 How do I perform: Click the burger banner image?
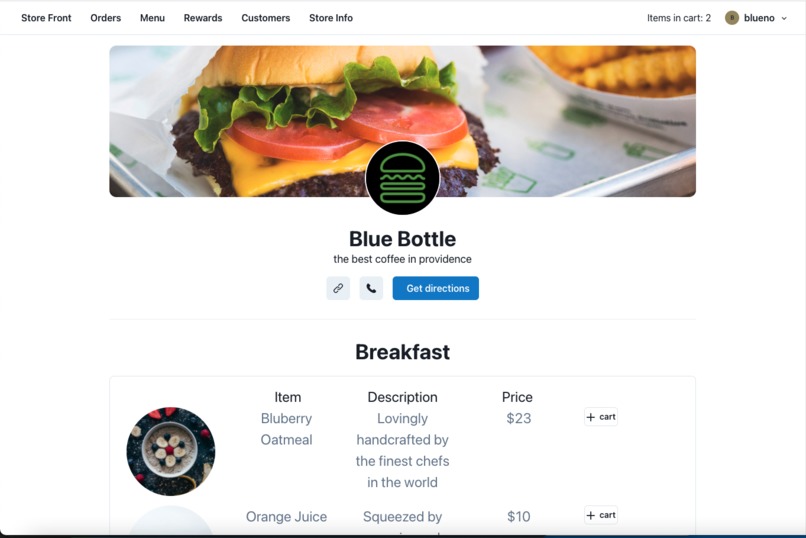pyautogui.click(x=402, y=121)
